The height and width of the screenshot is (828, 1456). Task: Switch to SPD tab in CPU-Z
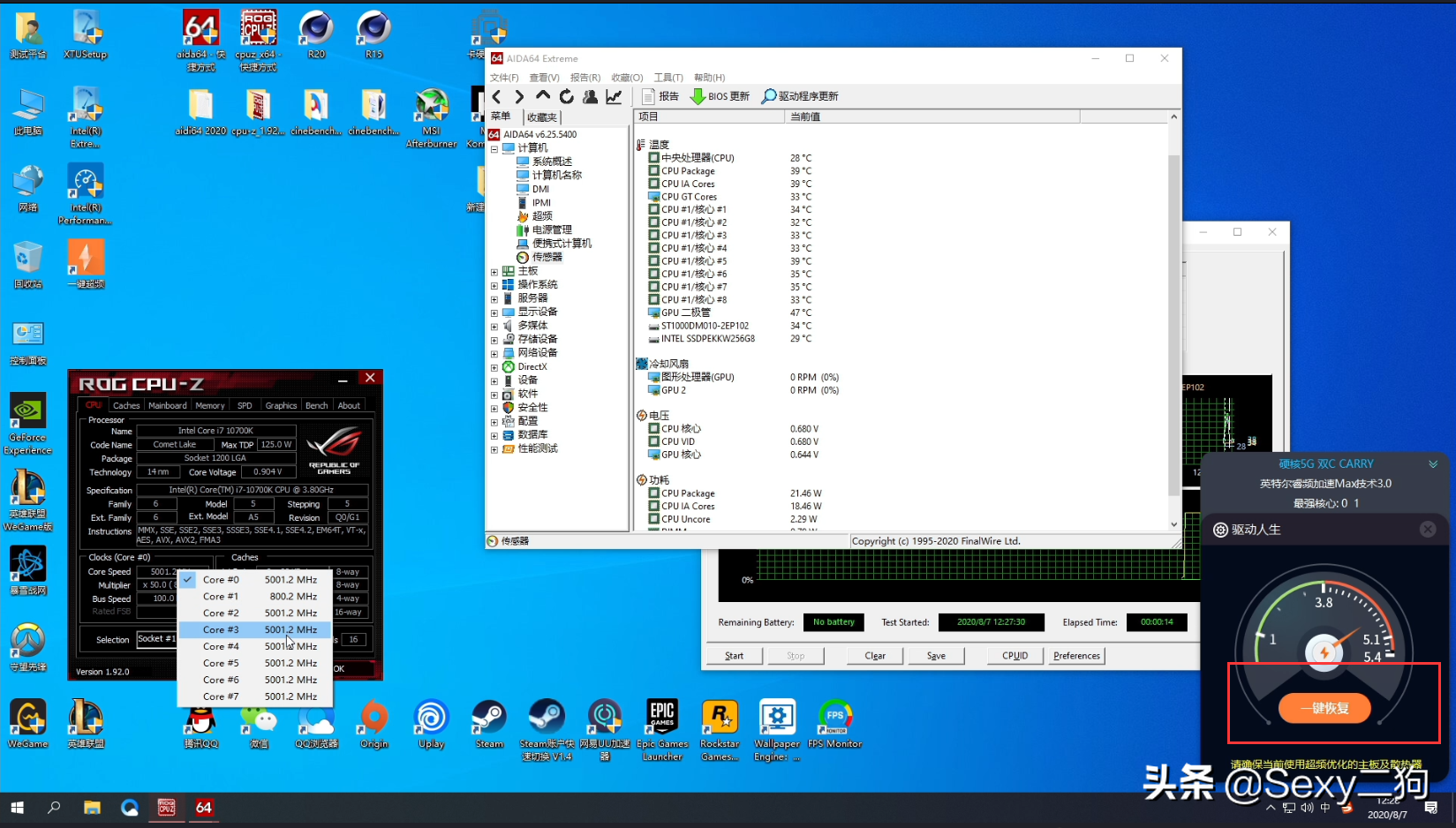[245, 405]
